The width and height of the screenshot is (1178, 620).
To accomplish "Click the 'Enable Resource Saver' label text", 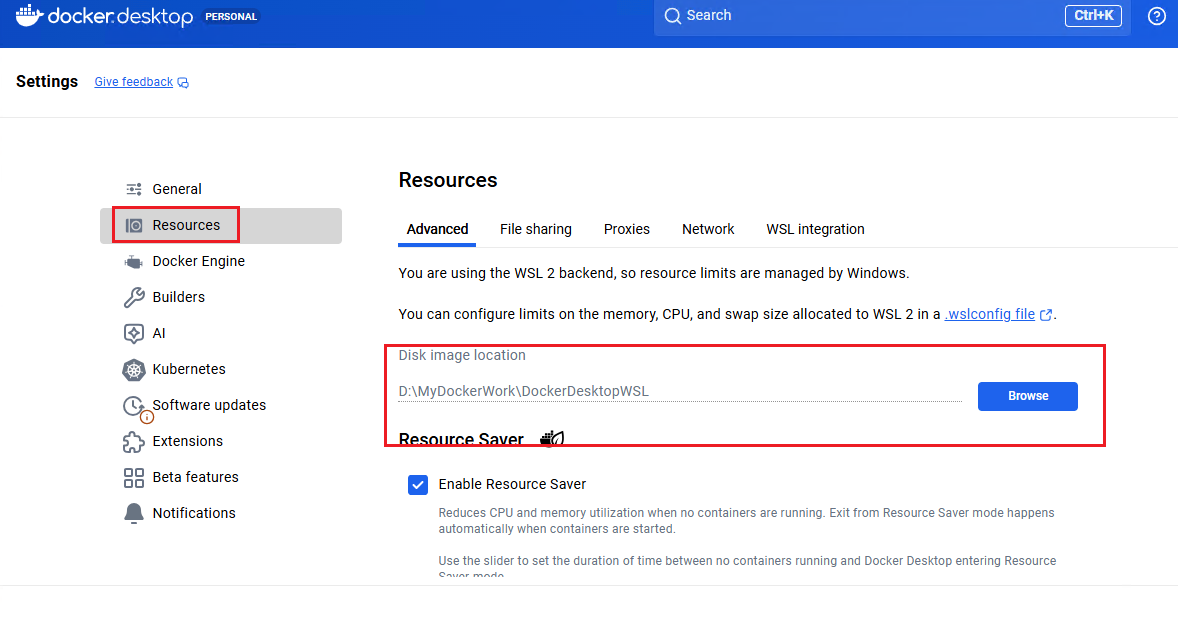I will click(512, 485).
